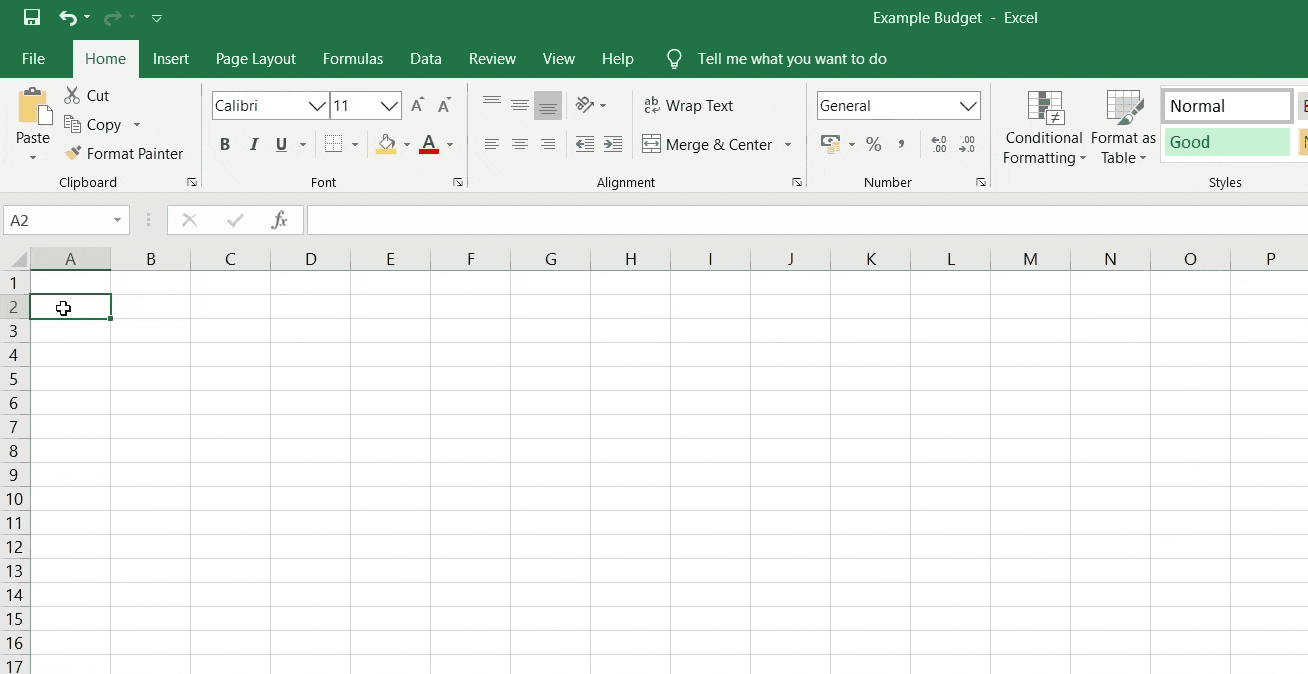This screenshot has height=674, width=1308.
Task: Expand the Fill Color dropdown arrow
Action: pos(407,145)
